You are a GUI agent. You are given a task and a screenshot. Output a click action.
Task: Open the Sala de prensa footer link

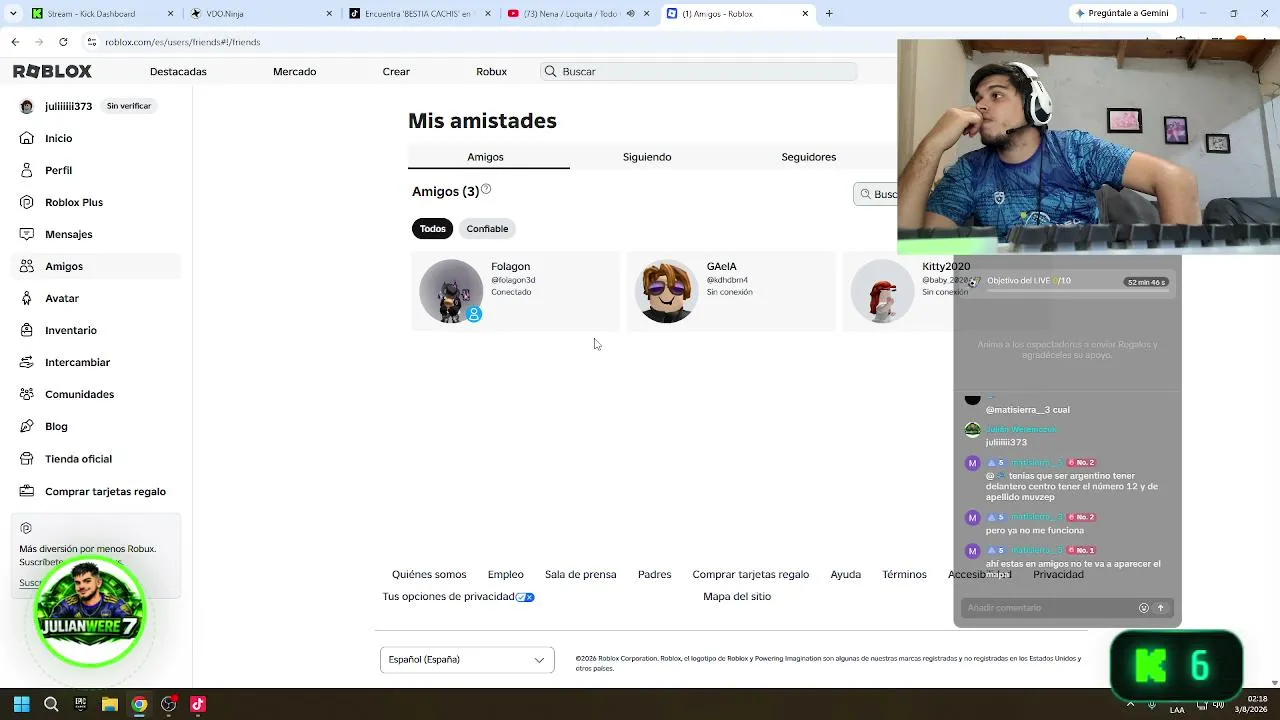tap(580, 575)
